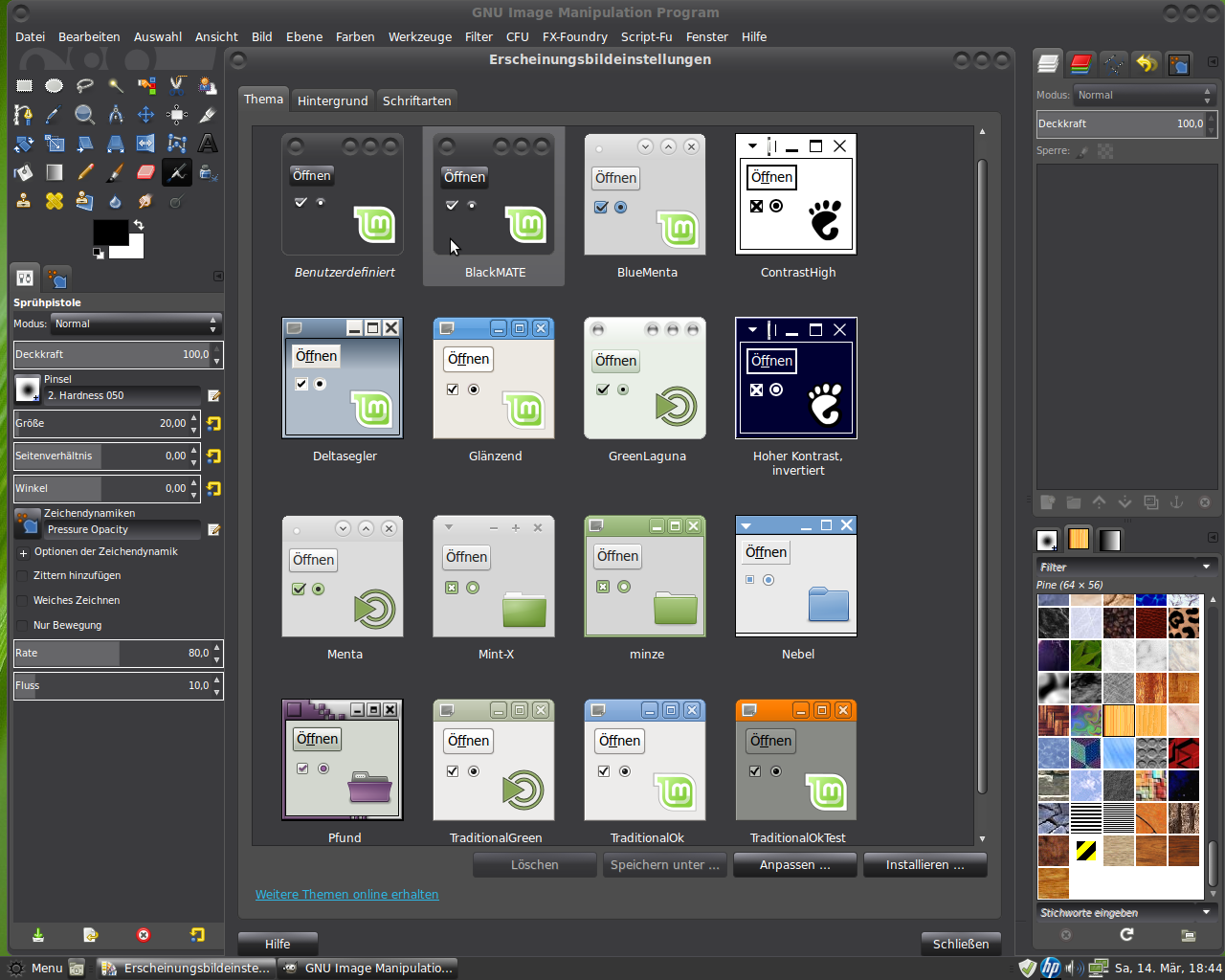Swap foreground and background colors
1225x980 pixels.
(139, 225)
